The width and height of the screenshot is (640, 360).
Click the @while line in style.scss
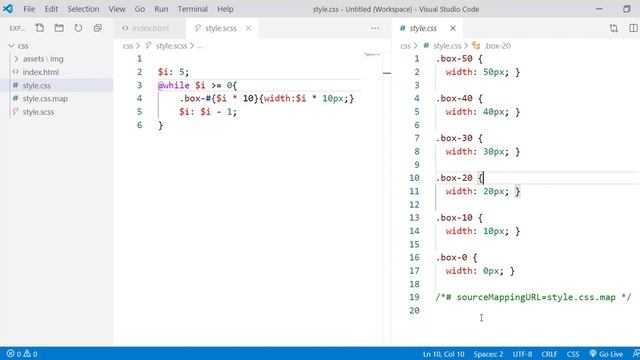[x=197, y=85]
